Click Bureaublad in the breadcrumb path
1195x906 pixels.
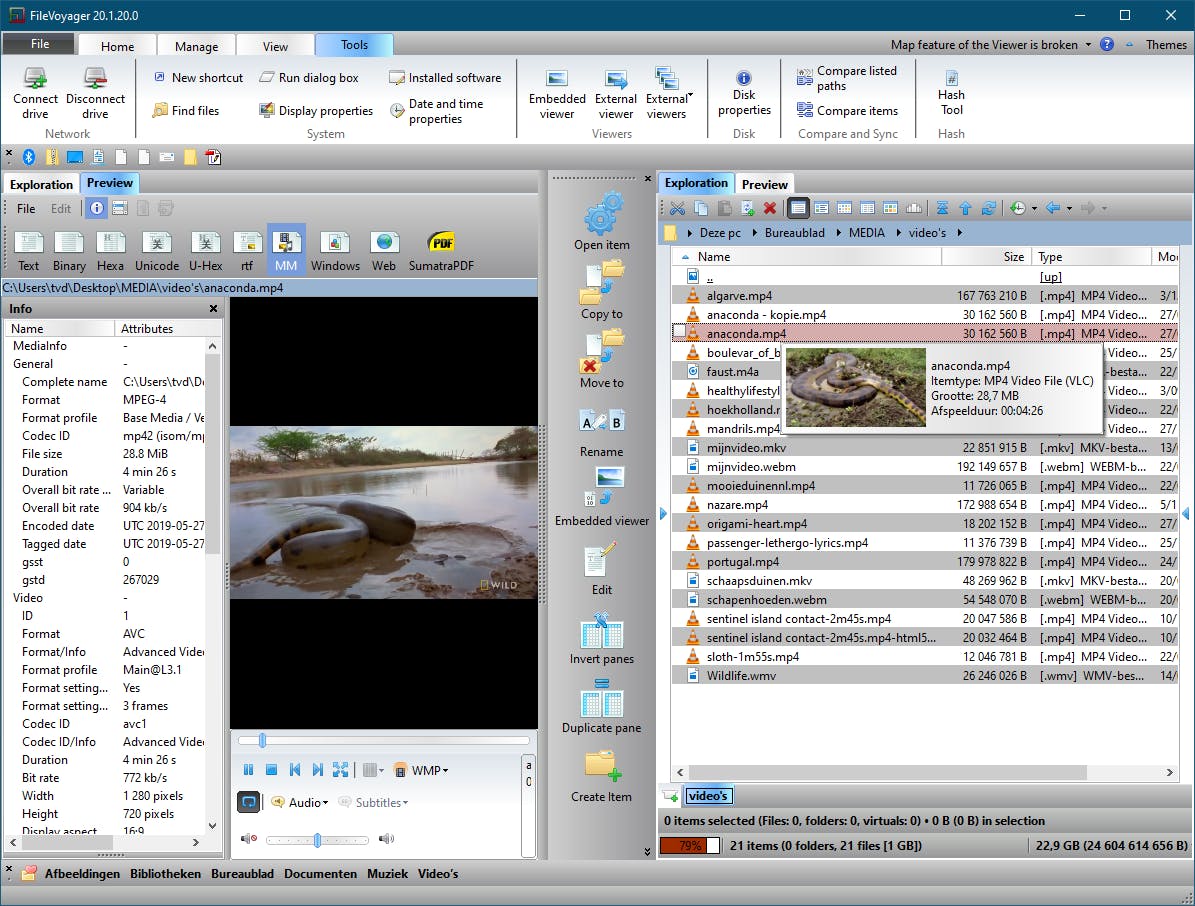[797, 233]
